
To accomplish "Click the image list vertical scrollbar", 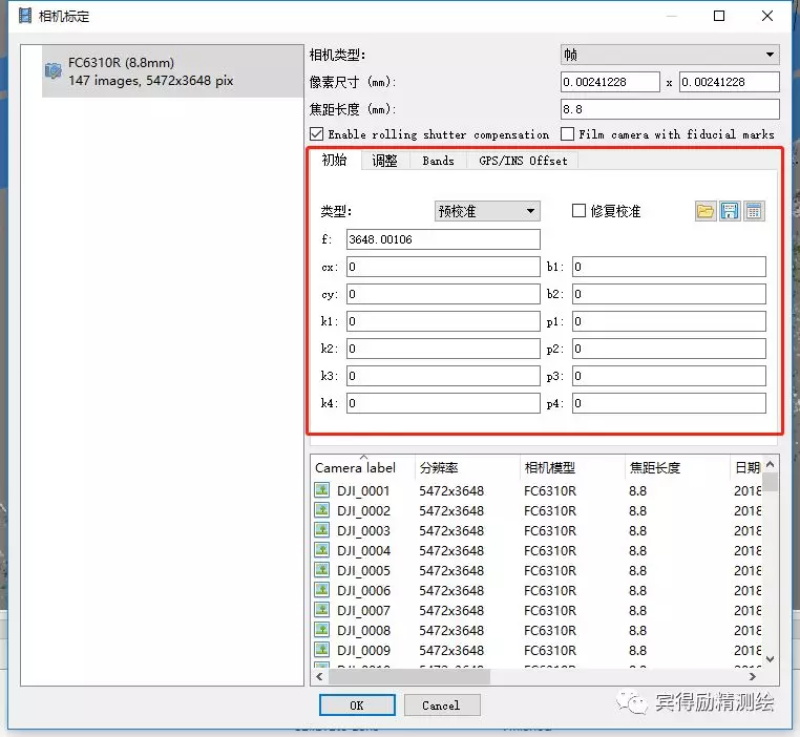I will coord(770,570).
